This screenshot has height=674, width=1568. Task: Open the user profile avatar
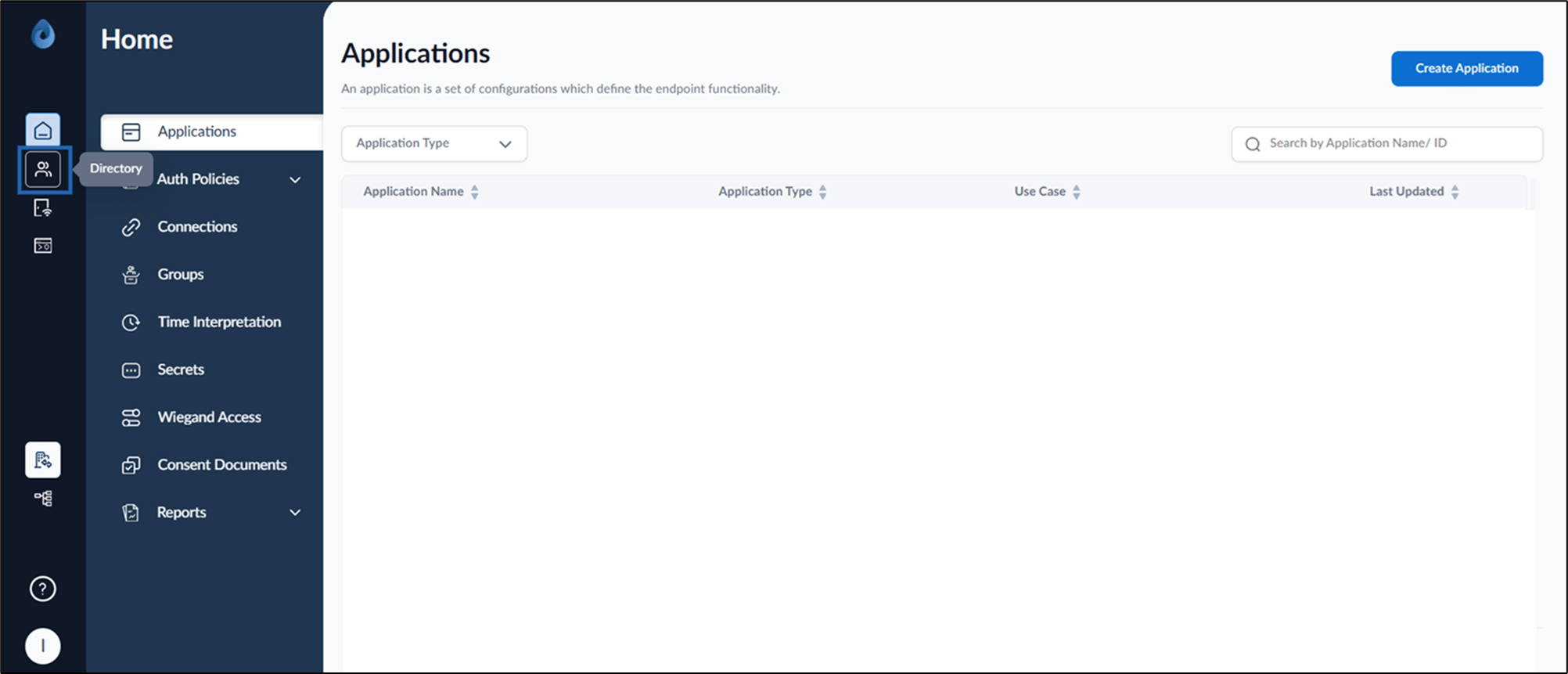pos(43,646)
